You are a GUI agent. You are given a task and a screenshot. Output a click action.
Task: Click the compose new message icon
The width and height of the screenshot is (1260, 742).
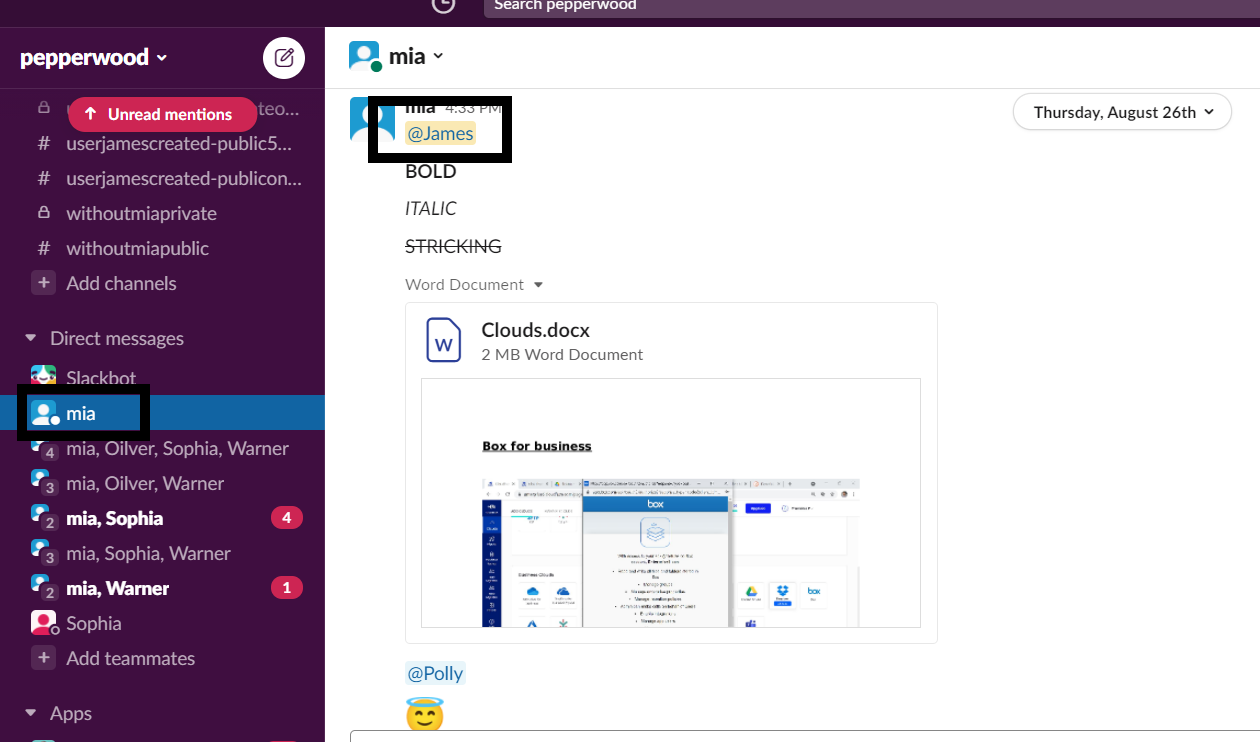pyautogui.click(x=284, y=58)
